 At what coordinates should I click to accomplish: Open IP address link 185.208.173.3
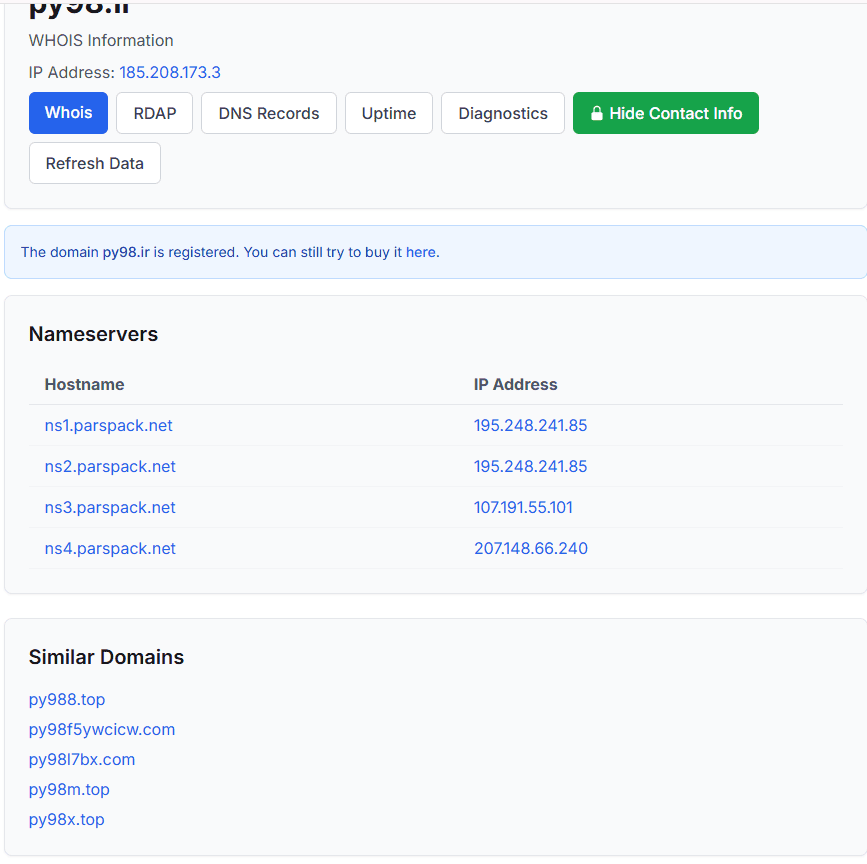170,72
